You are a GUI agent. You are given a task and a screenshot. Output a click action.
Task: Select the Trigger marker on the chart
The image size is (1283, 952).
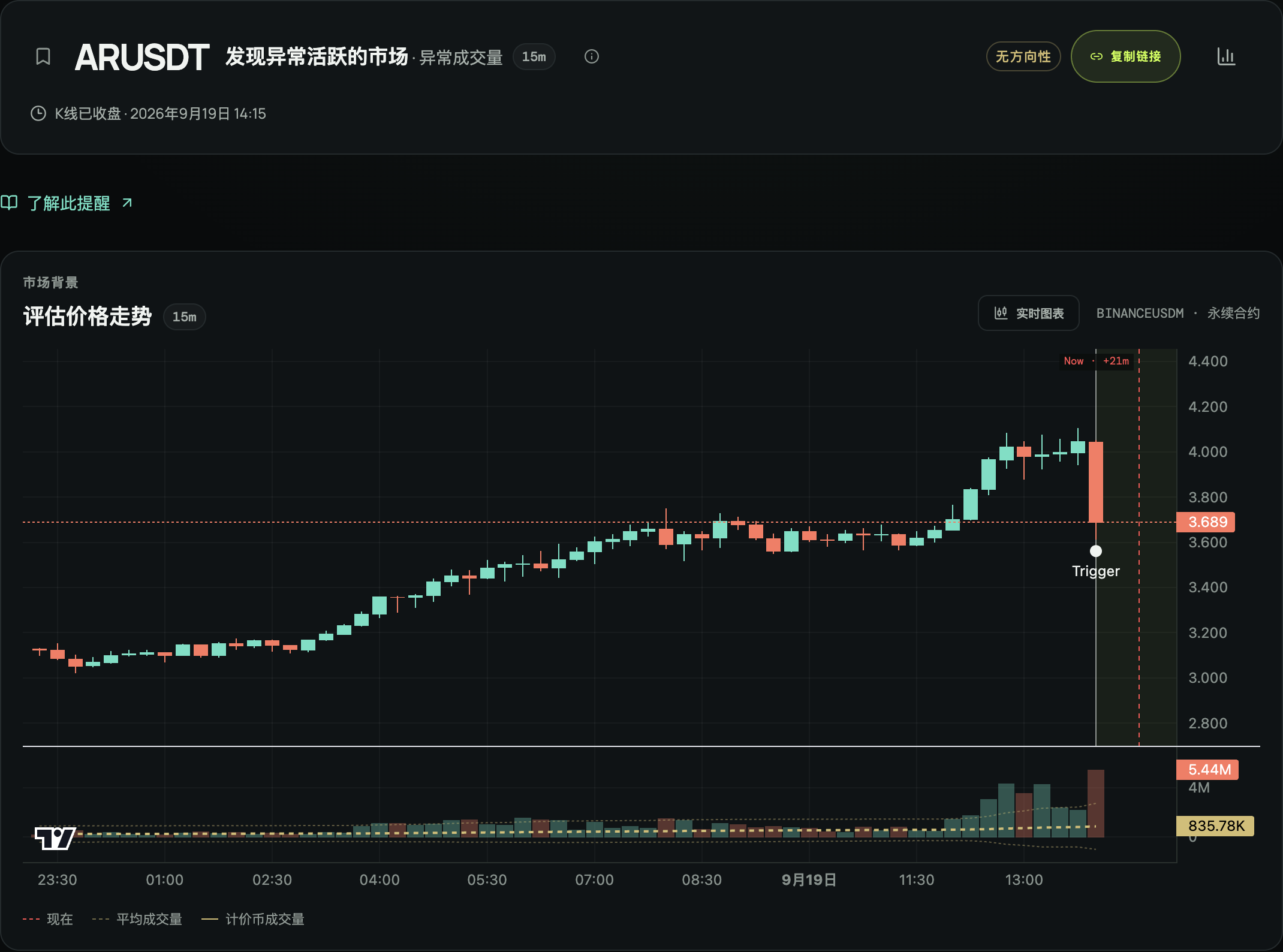(x=1095, y=550)
